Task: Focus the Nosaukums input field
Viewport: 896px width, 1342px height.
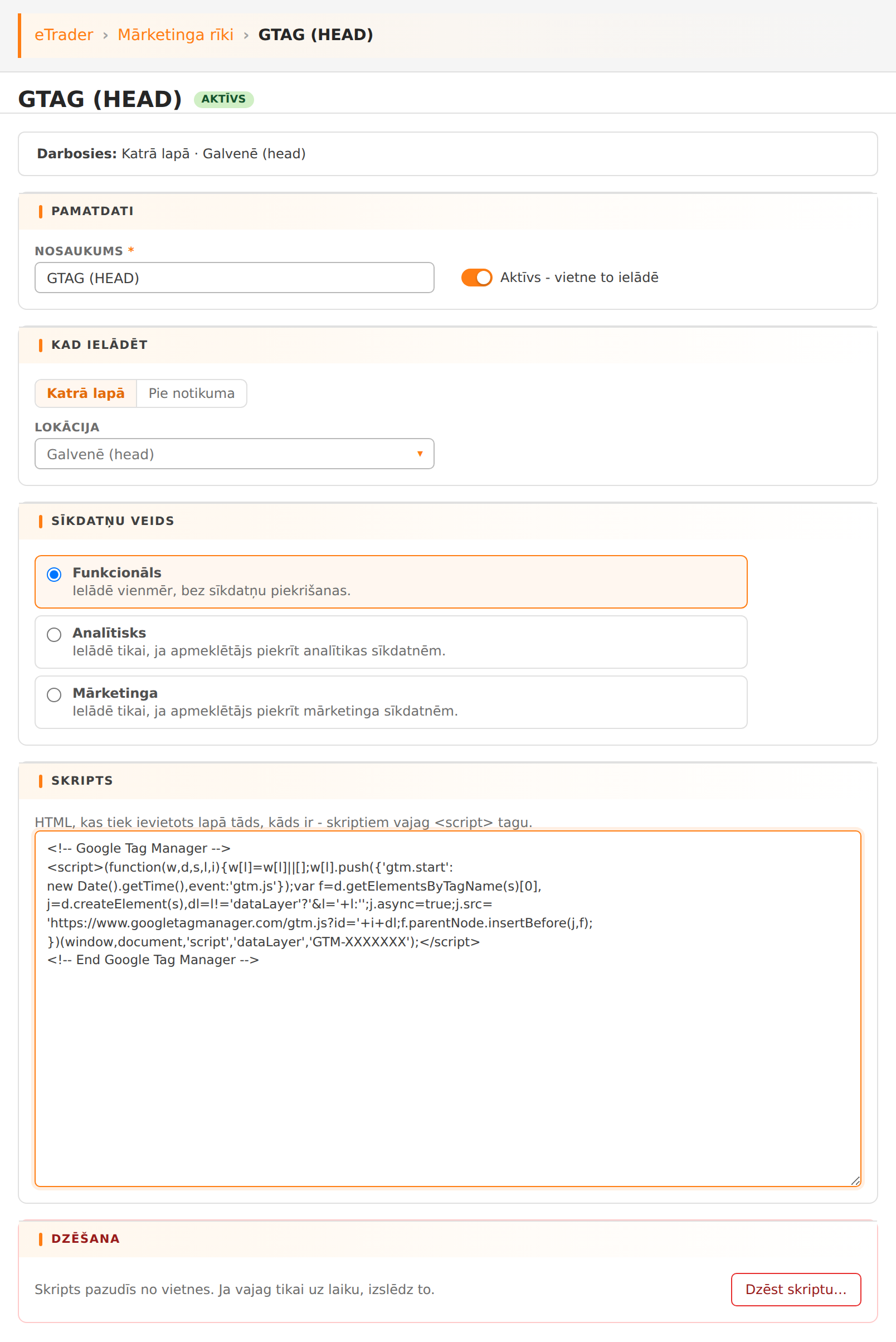Action: click(234, 278)
